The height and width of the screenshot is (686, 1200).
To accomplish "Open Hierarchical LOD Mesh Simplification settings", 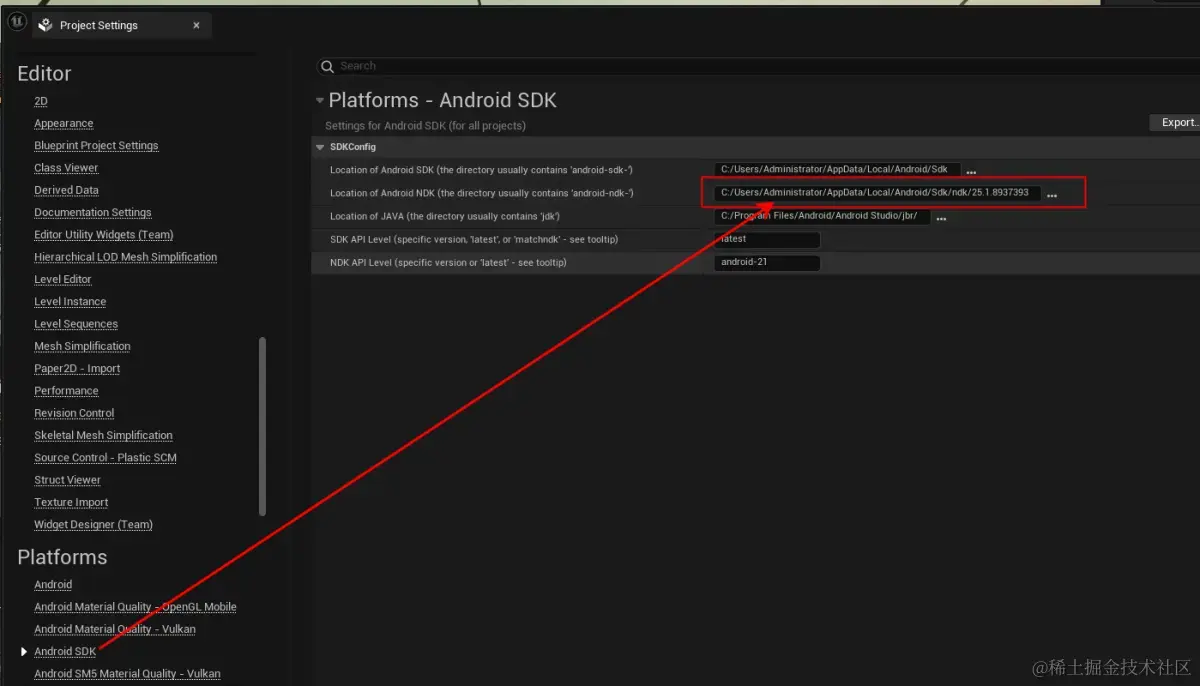I will pos(126,257).
